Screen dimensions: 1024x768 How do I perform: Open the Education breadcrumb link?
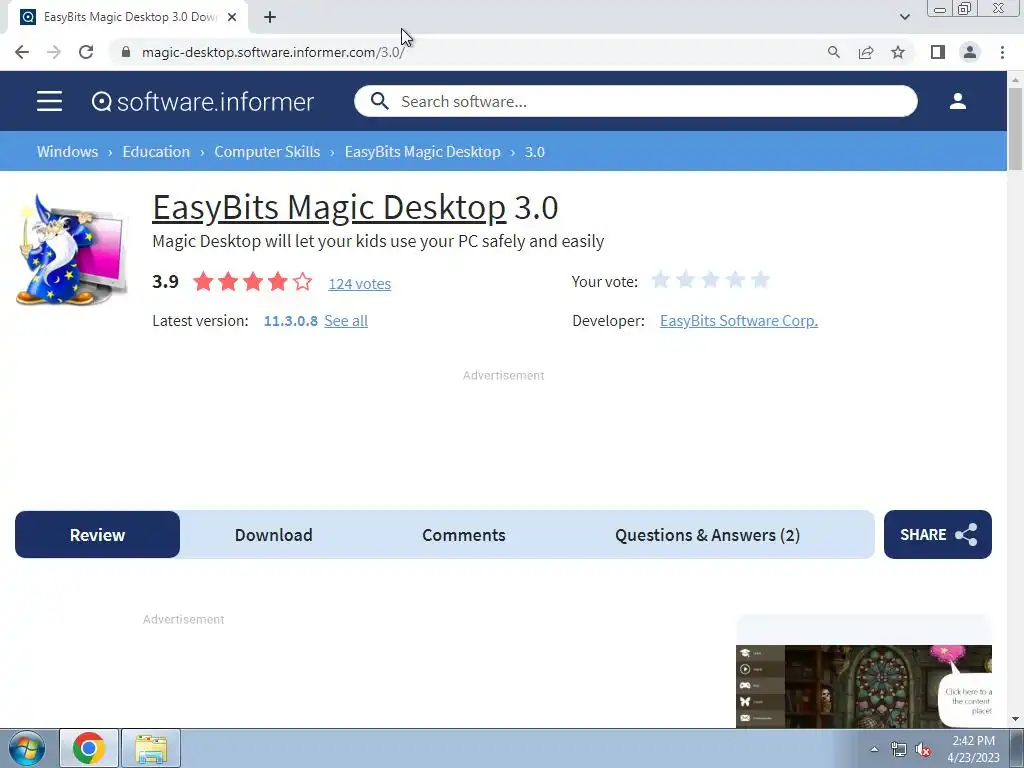coord(156,152)
